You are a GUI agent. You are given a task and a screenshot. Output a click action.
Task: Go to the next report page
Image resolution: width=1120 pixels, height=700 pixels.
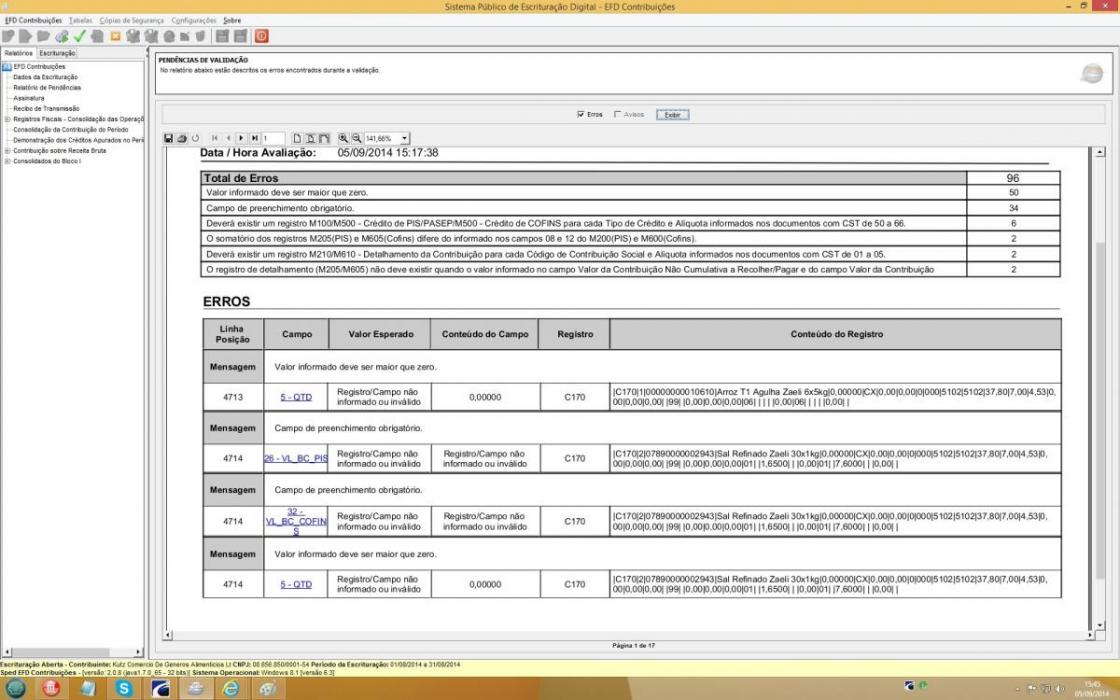tap(241, 138)
